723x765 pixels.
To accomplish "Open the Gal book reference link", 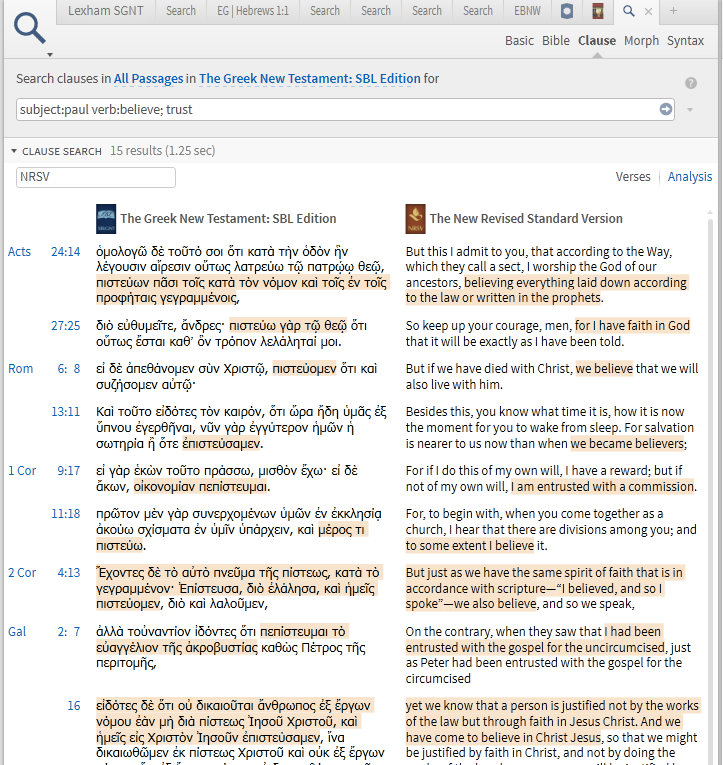I will 17,632.
